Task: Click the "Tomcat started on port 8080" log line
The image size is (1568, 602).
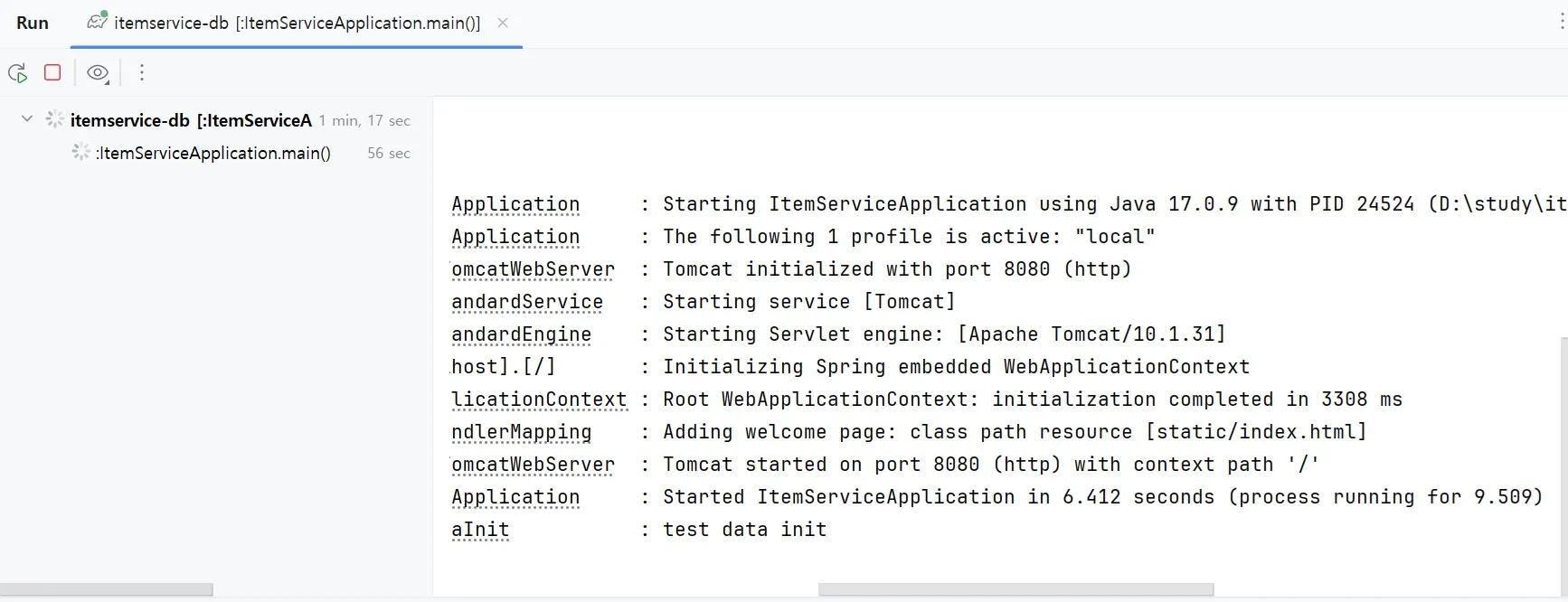Action: 990,465
